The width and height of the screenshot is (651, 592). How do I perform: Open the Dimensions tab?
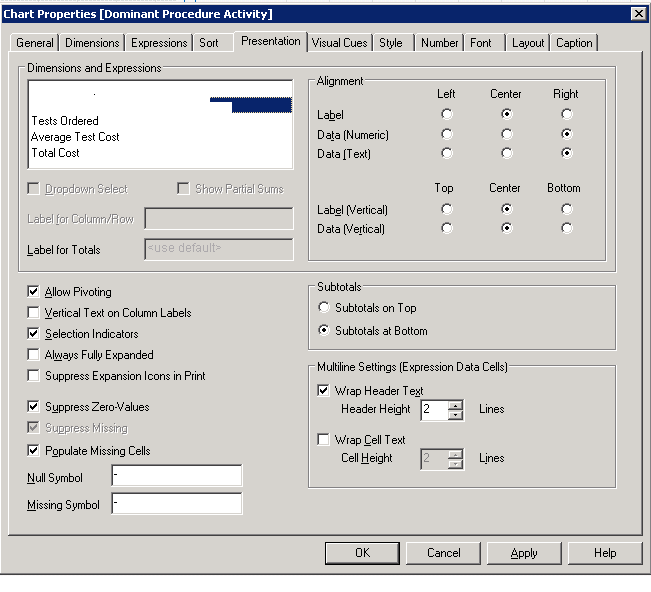point(92,43)
